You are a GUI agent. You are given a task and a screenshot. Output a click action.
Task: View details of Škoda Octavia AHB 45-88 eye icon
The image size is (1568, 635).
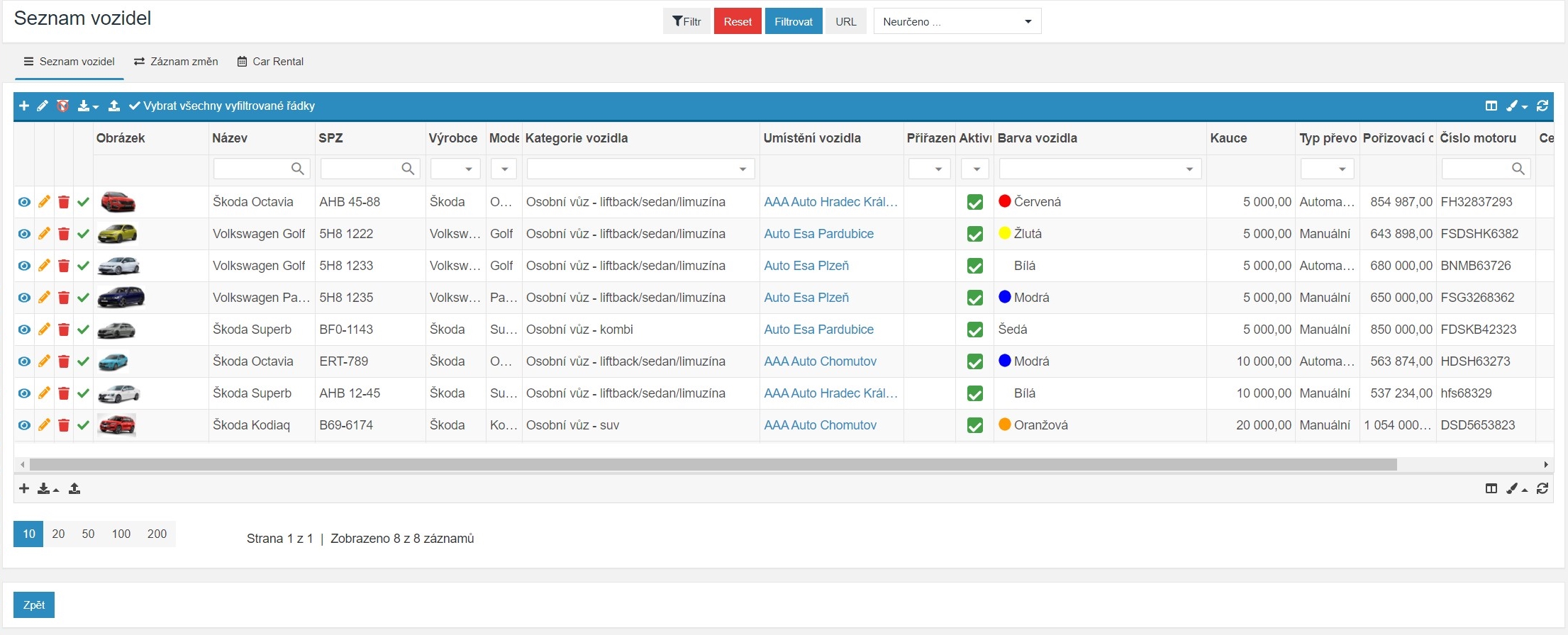[x=24, y=202]
